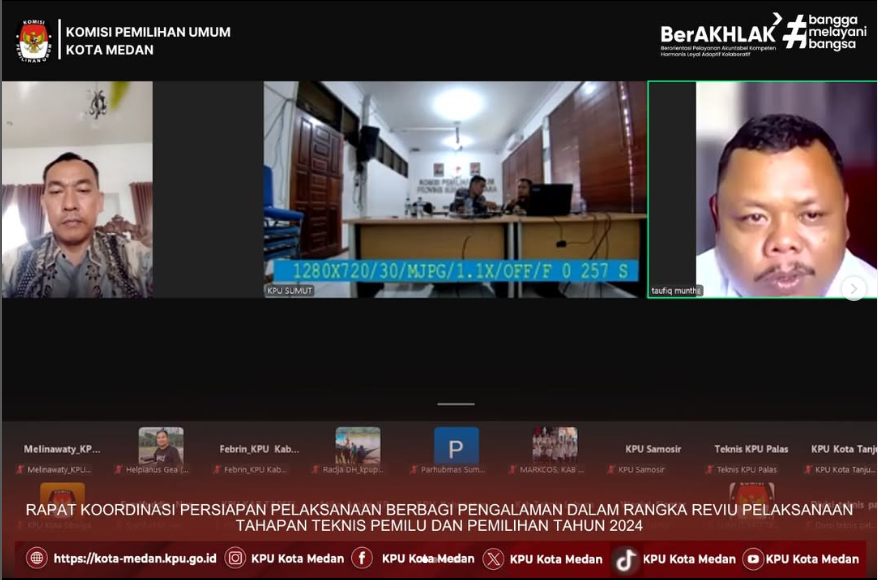Image resolution: width=879 pixels, height=580 pixels.
Task: Click Helpianus Gea participant thumbnail
Action: pyautogui.click(x=161, y=446)
